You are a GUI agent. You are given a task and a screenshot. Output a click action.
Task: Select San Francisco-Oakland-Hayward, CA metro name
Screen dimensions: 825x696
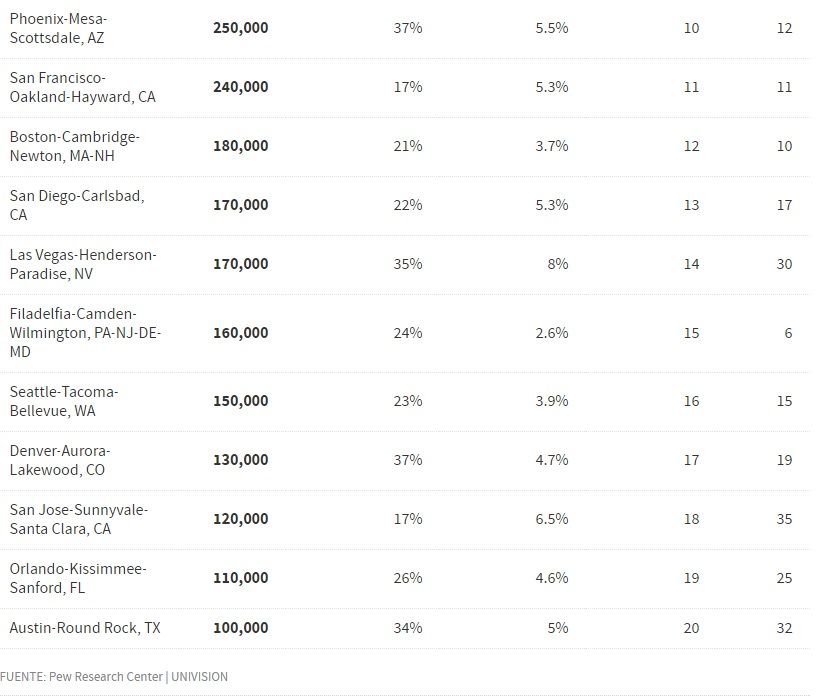click(x=82, y=87)
